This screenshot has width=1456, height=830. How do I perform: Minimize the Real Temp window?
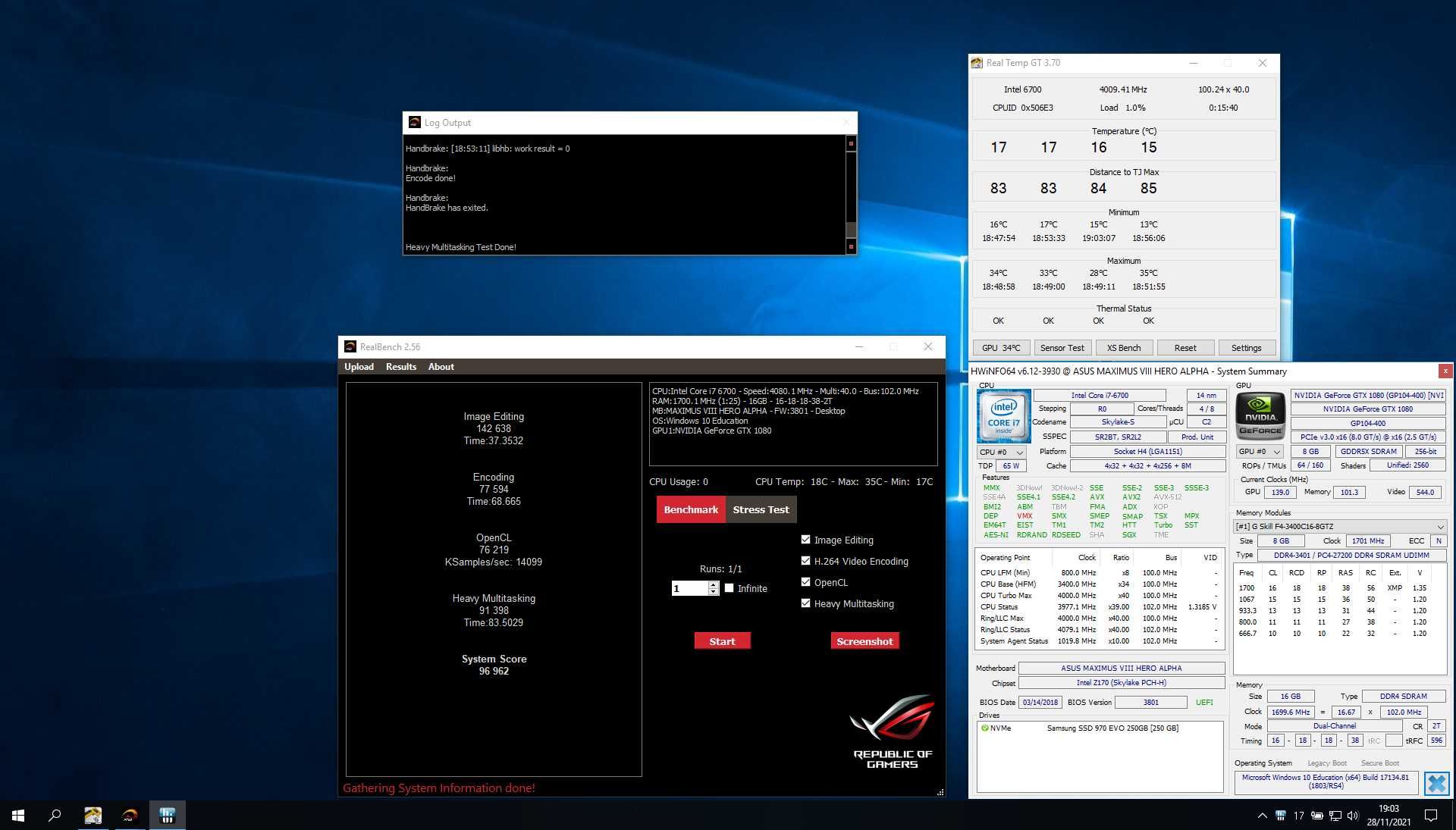pos(1193,63)
